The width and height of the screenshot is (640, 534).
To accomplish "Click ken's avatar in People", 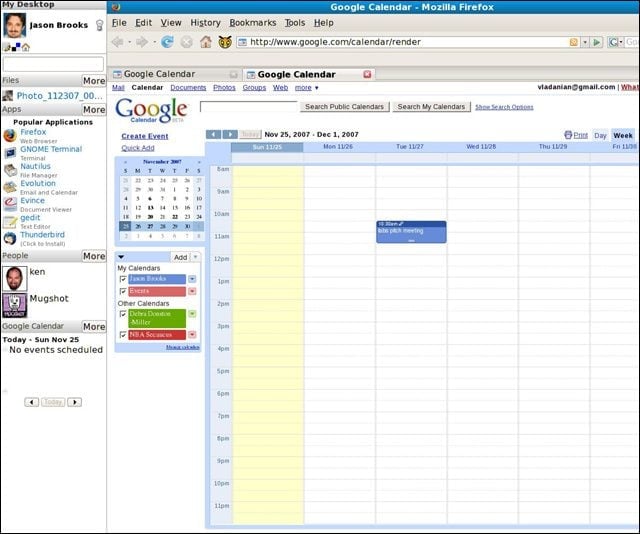I will click(15, 278).
